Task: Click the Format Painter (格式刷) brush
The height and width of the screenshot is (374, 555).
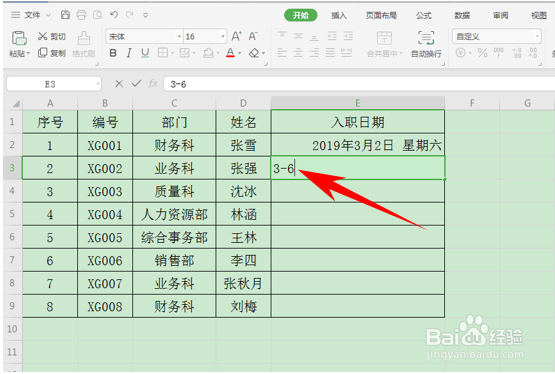Action: coord(84,44)
